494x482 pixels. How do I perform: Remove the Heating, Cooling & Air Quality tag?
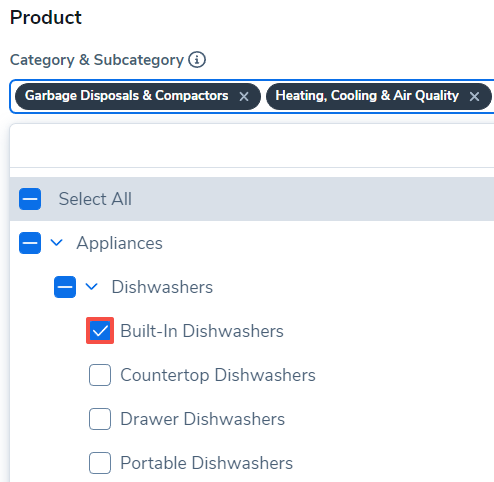[x=474, y=97]
